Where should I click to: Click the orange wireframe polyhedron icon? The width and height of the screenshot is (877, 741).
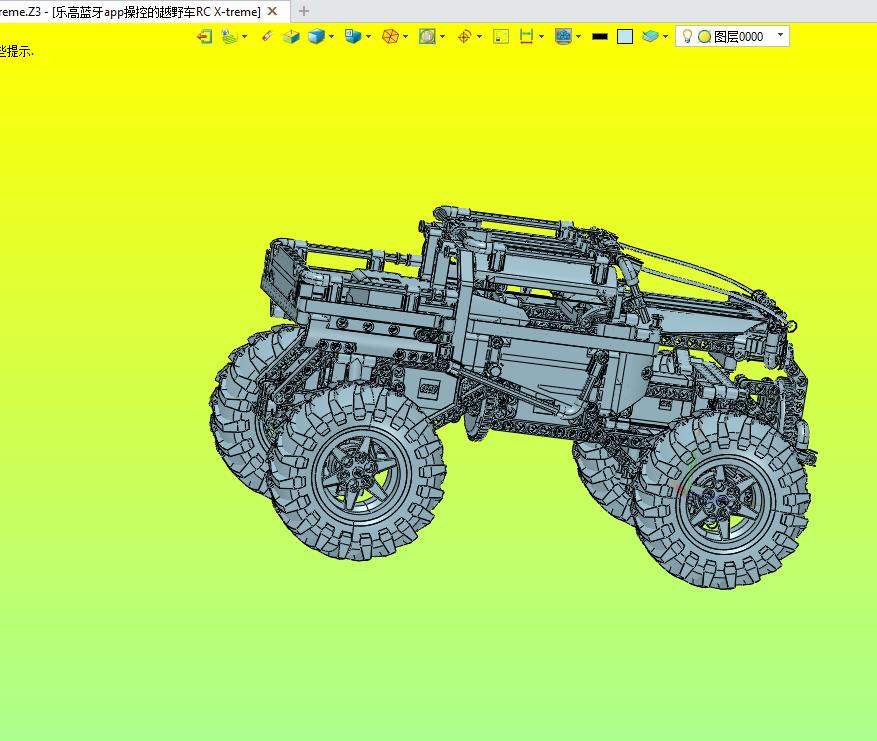[390, 37]
